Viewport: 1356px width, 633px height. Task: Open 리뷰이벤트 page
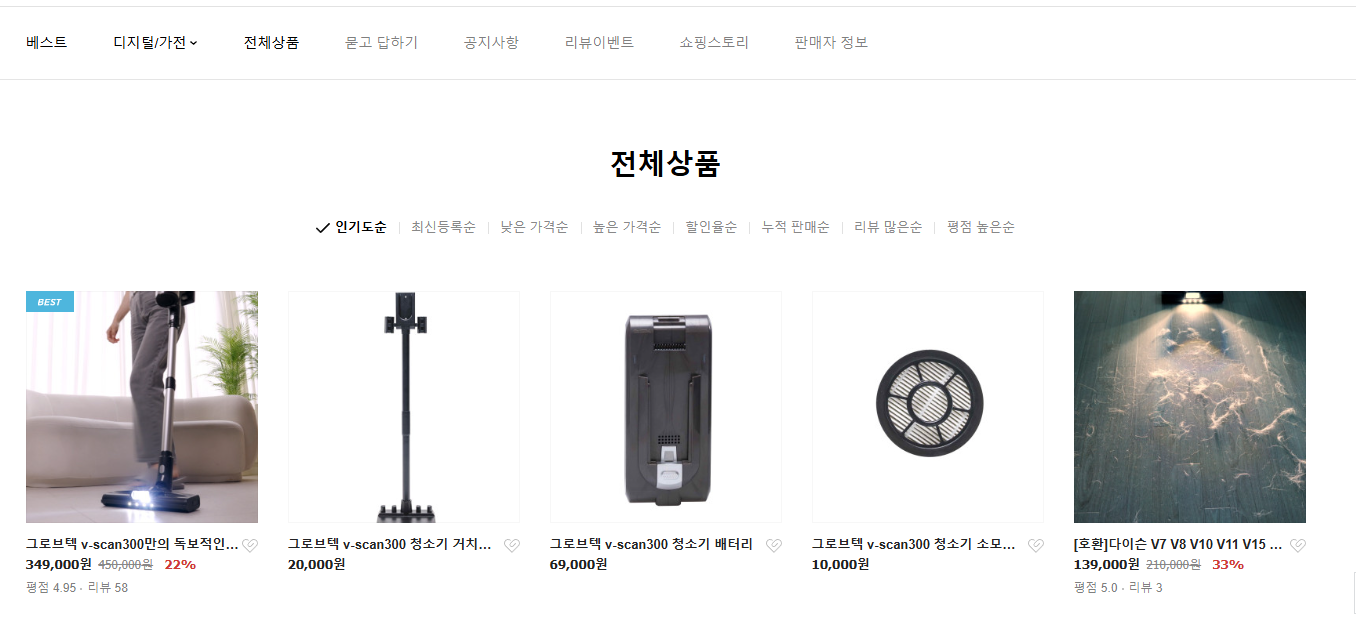599,43
